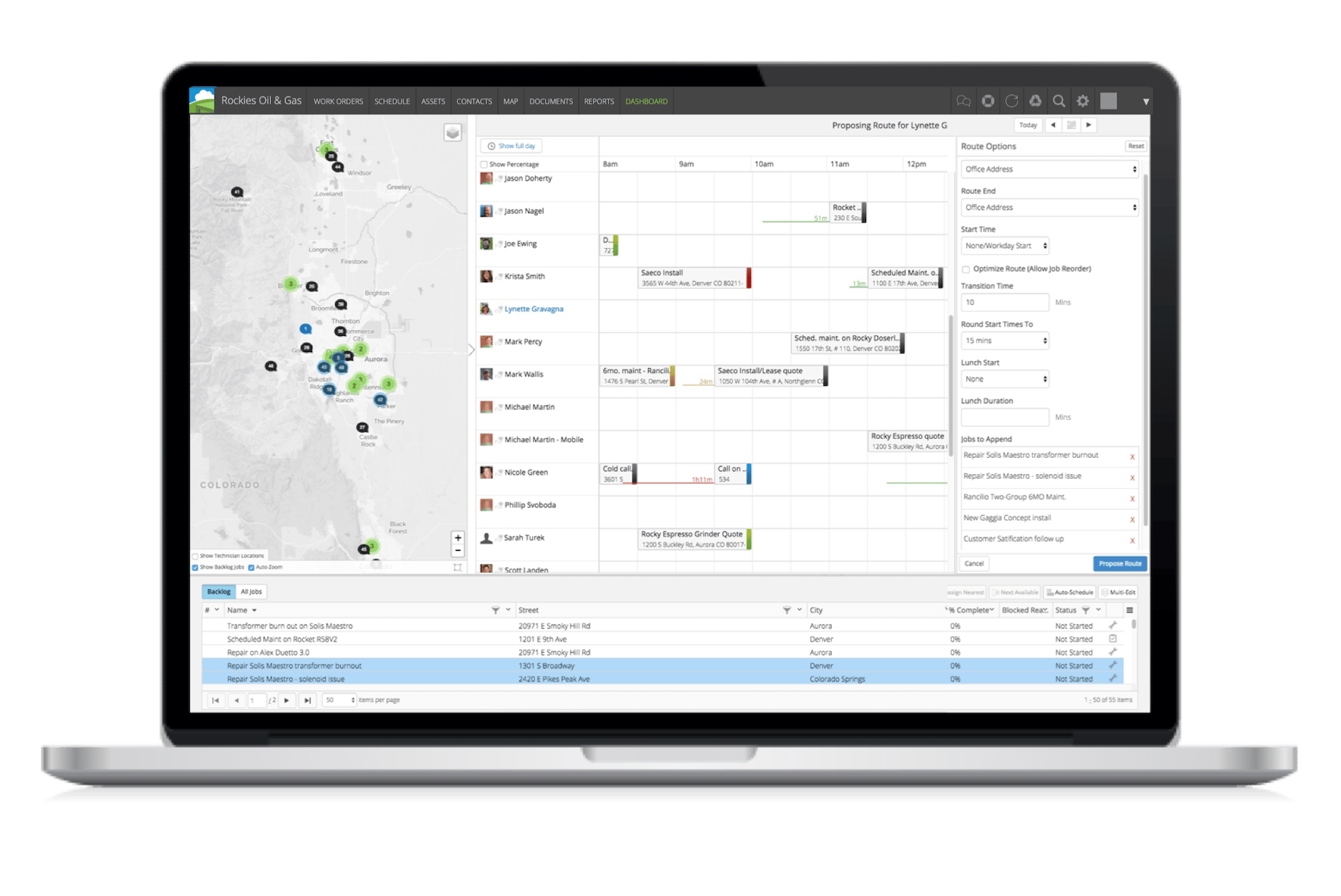Disable the Show Backlog Jobs checkbox
The height and width of the screenshot is (896, 1341).
(196, 567)
